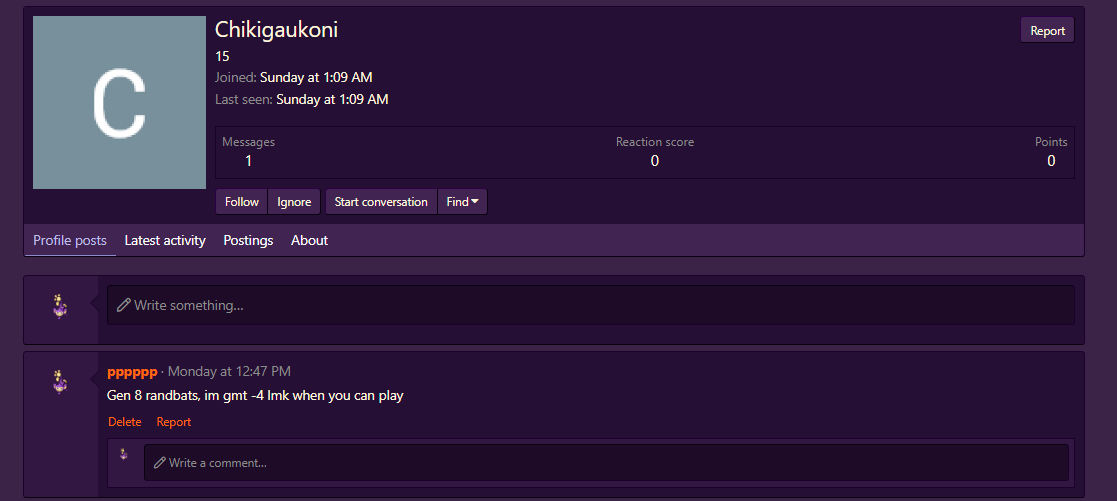
Task: Click the caret arrow next to Find
Action: pos(474,202)
